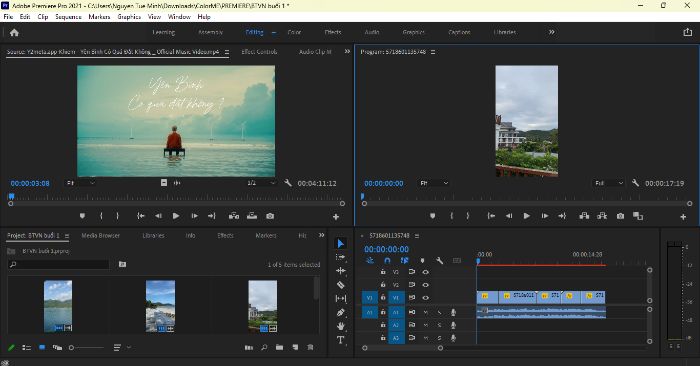Click Extract button in Program monitor

(x=602, y=216)
